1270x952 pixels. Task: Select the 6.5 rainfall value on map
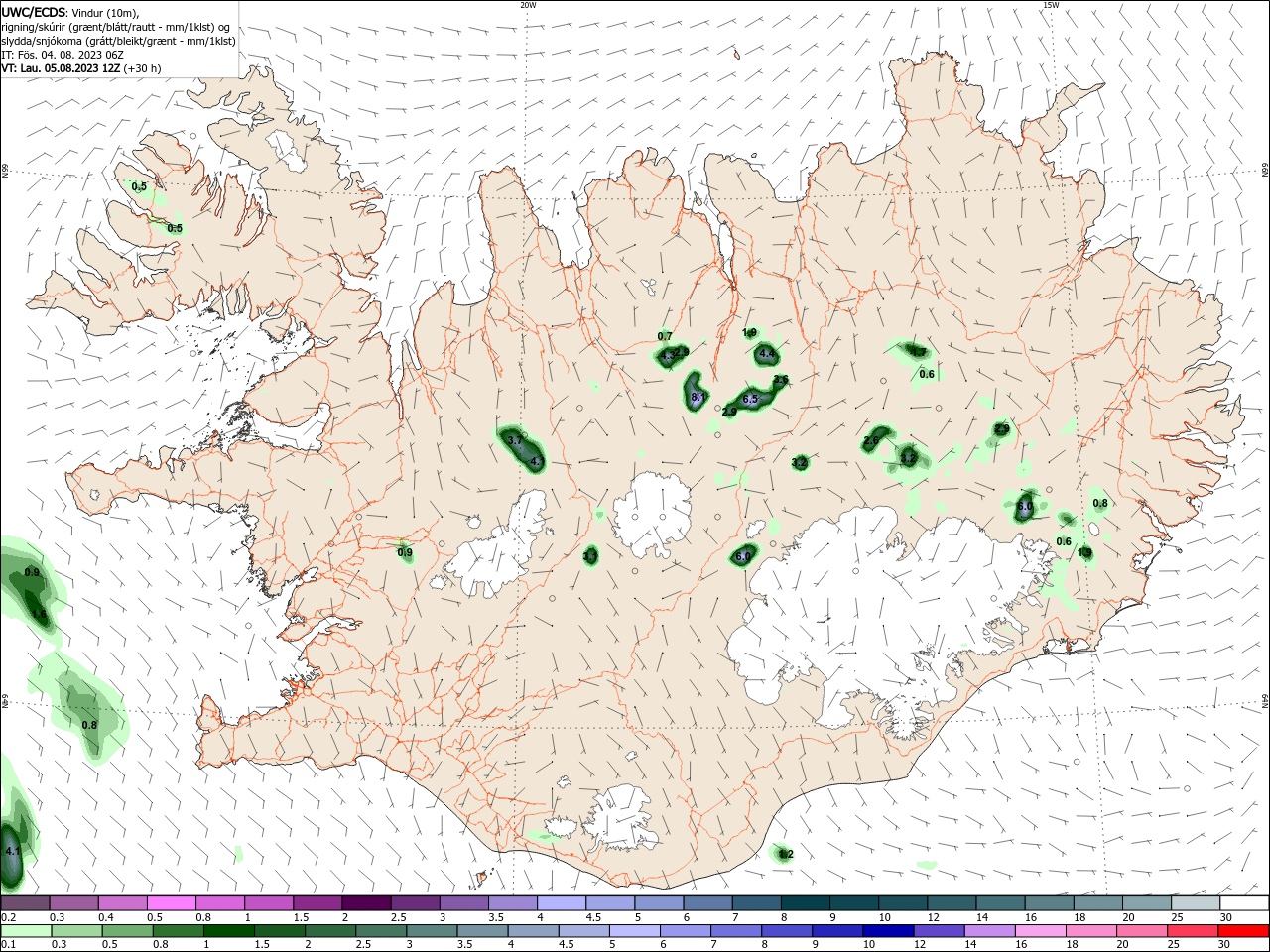750,399
